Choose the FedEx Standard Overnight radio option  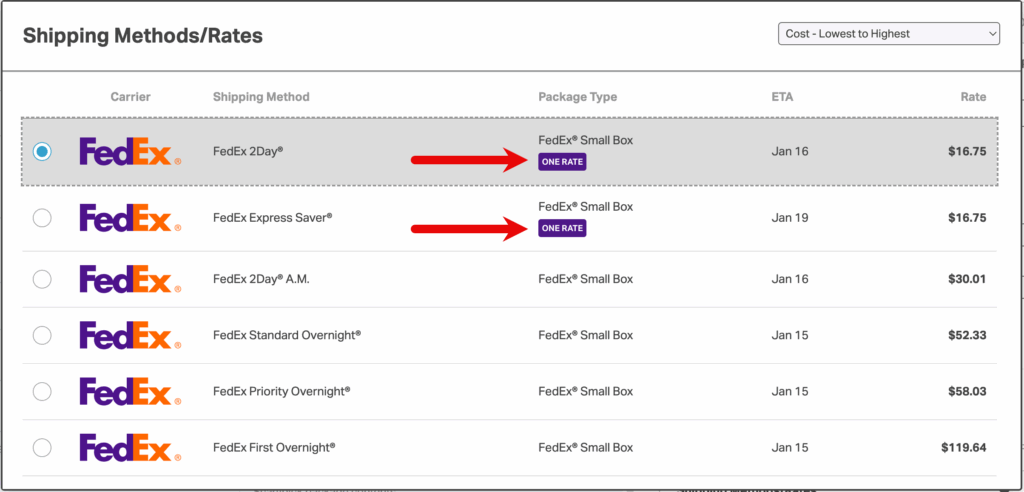coord(42,336)
